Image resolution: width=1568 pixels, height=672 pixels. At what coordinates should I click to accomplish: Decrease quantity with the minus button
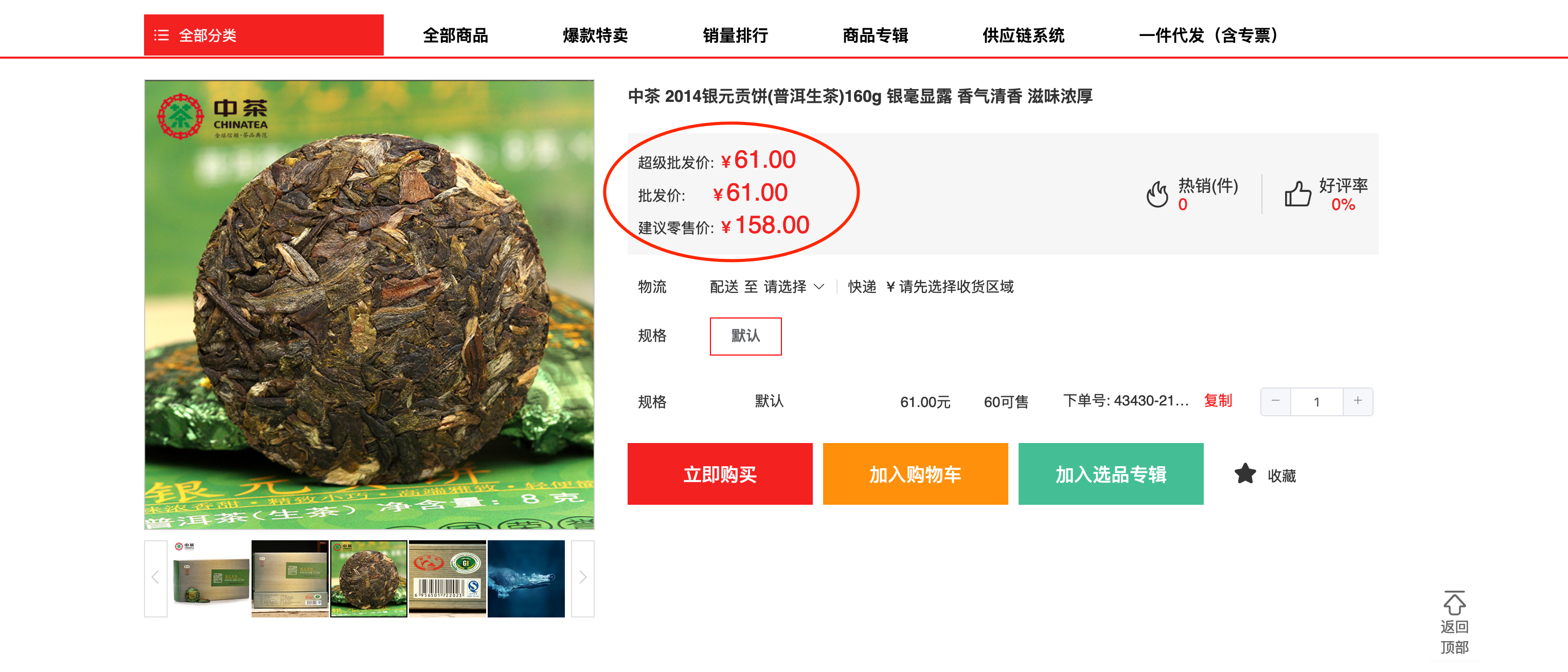(1275, 401)
